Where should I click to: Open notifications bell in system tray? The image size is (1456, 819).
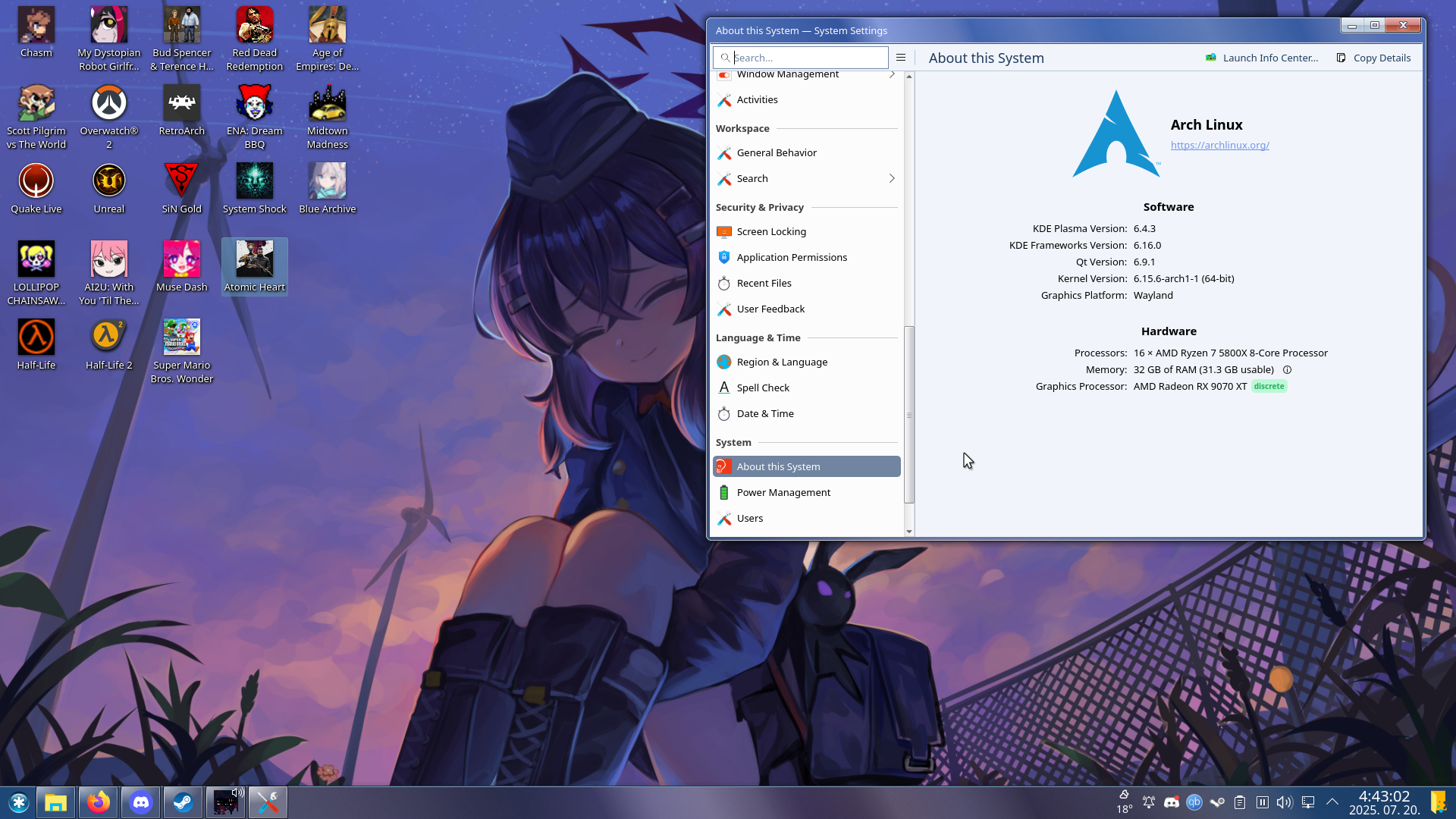point(1149,802)
